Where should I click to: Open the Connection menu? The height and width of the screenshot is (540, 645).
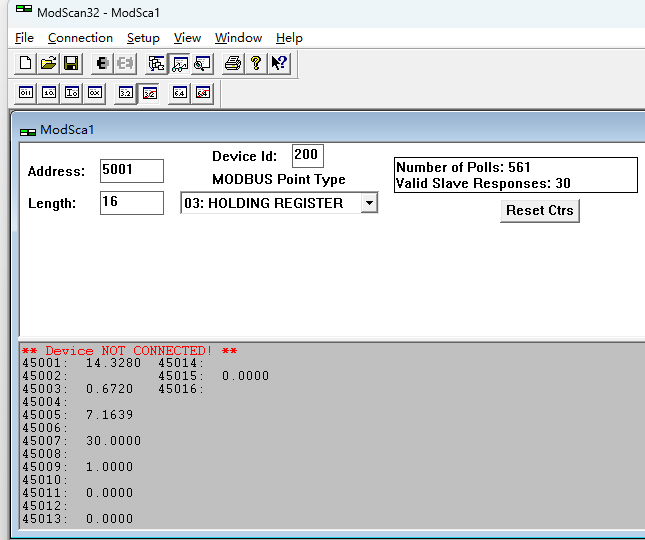tap(80, 38)
